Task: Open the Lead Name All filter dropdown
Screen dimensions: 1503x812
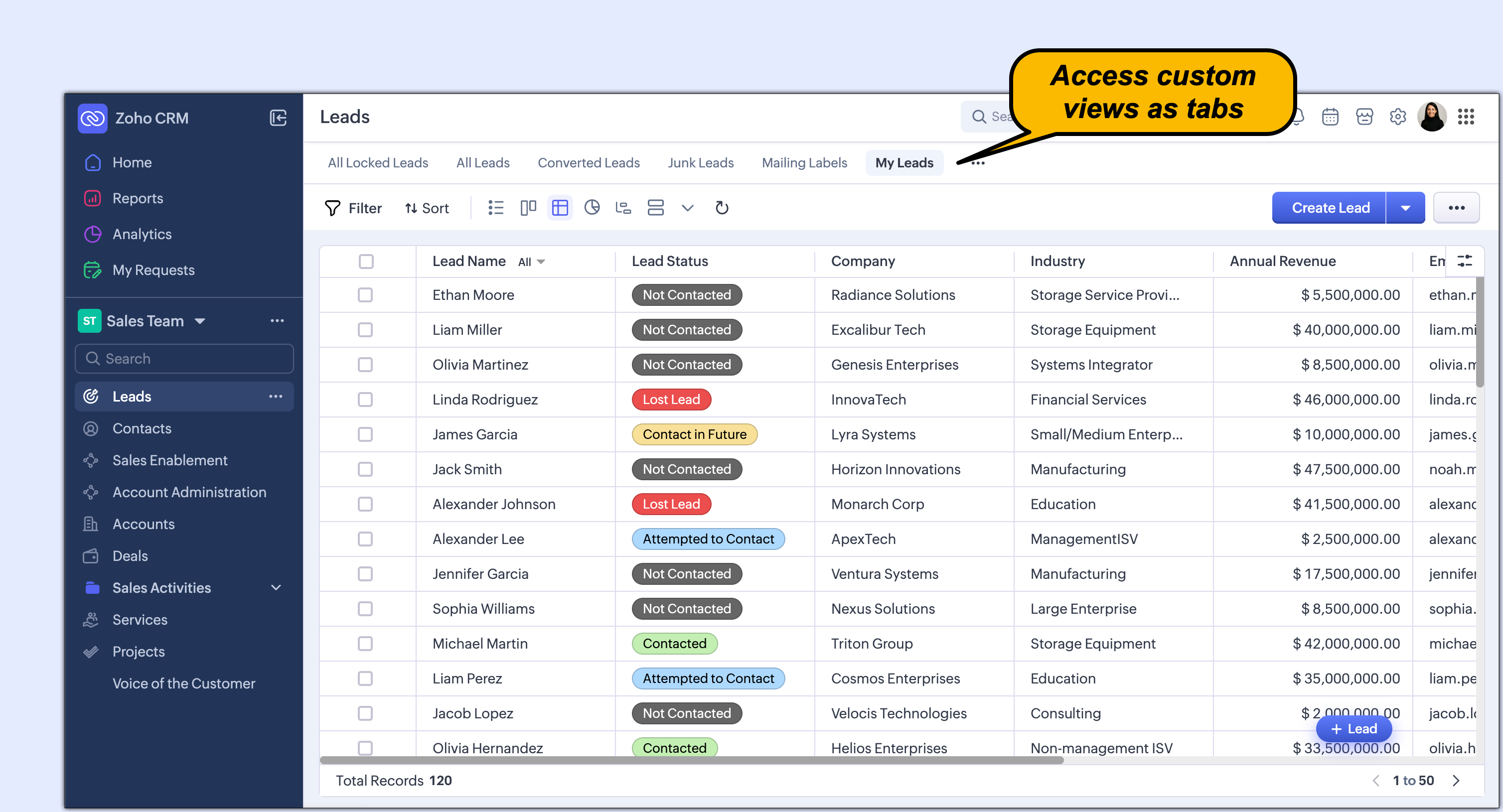Action: pyautogui.click(x=532, y=262)
